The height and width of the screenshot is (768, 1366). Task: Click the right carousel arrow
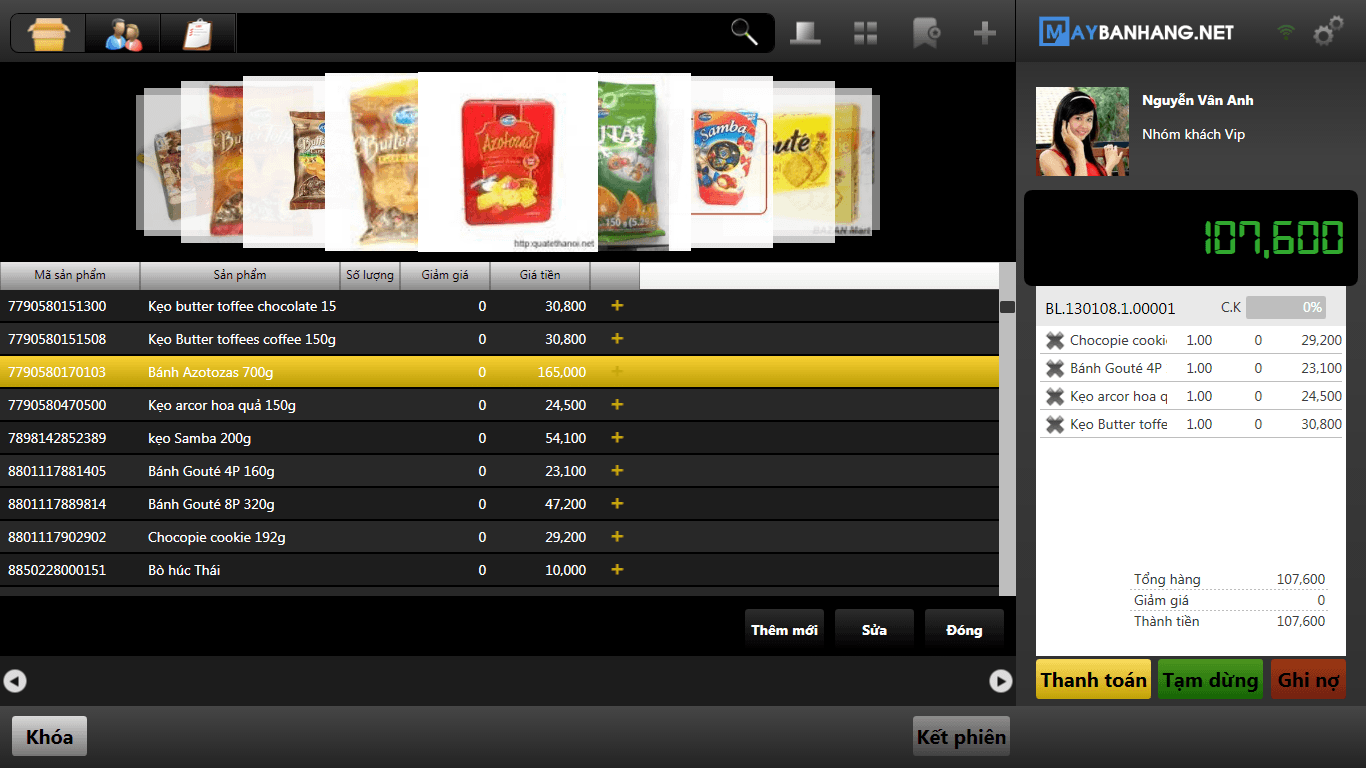1000,681
